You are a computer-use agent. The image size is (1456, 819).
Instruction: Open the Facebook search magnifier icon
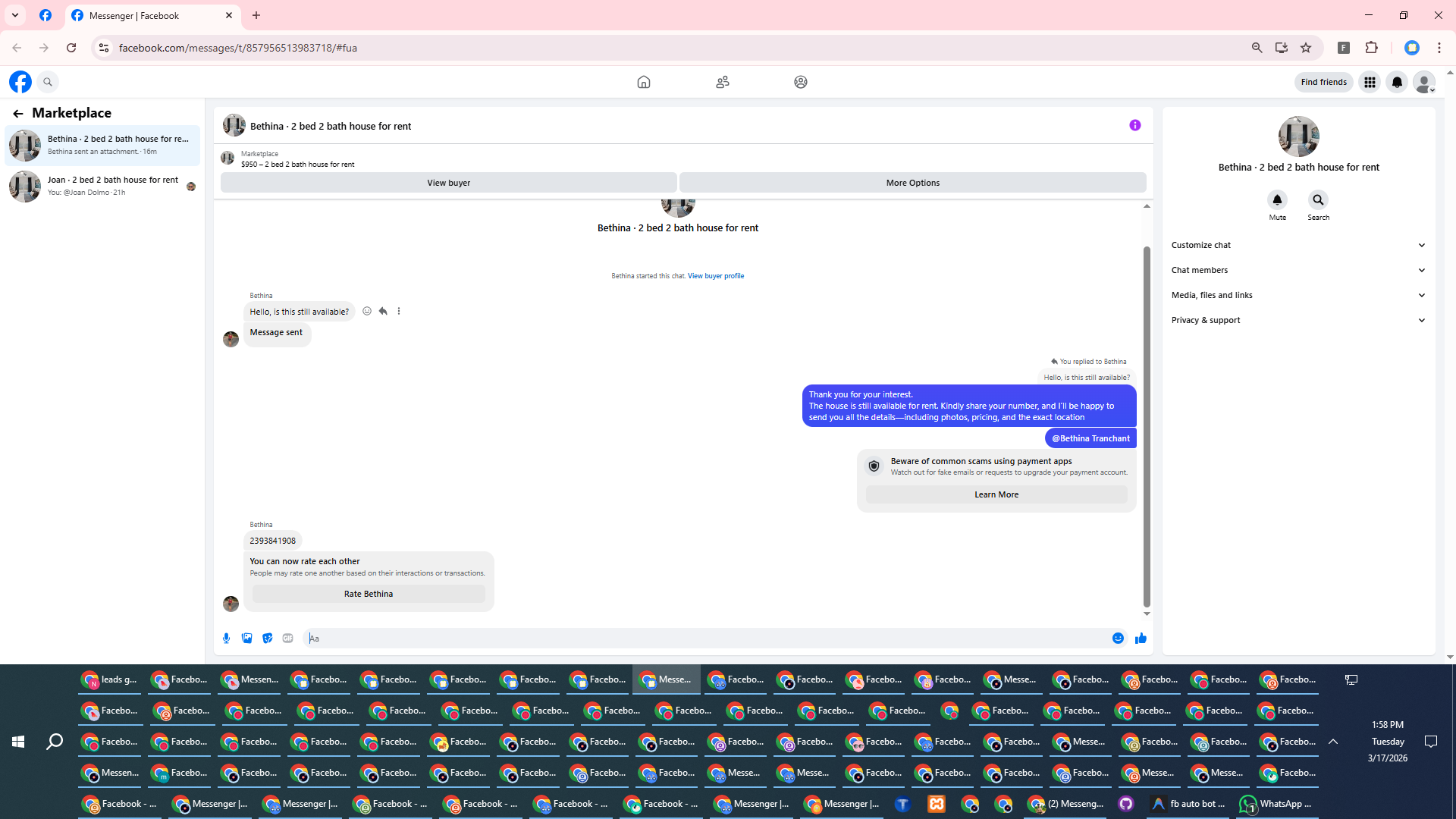(48, 82)
